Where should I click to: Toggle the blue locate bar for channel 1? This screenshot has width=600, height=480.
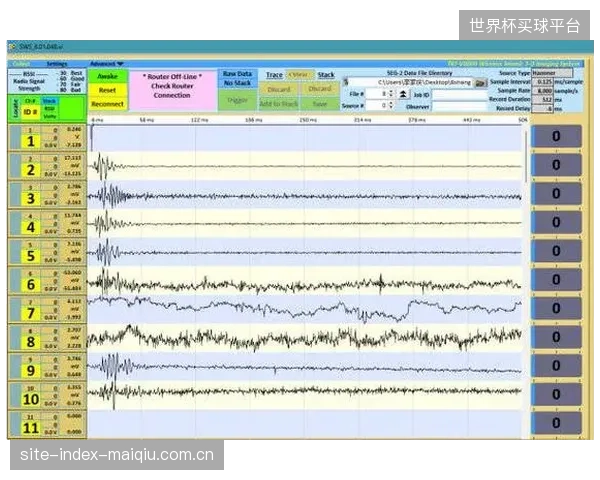point(15,137)
